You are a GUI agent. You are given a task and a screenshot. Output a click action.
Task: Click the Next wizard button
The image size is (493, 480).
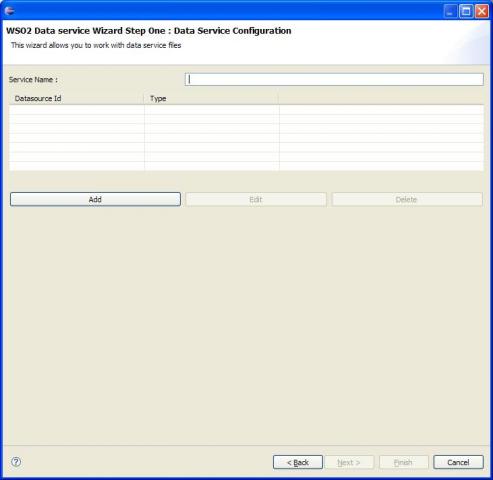349,462
